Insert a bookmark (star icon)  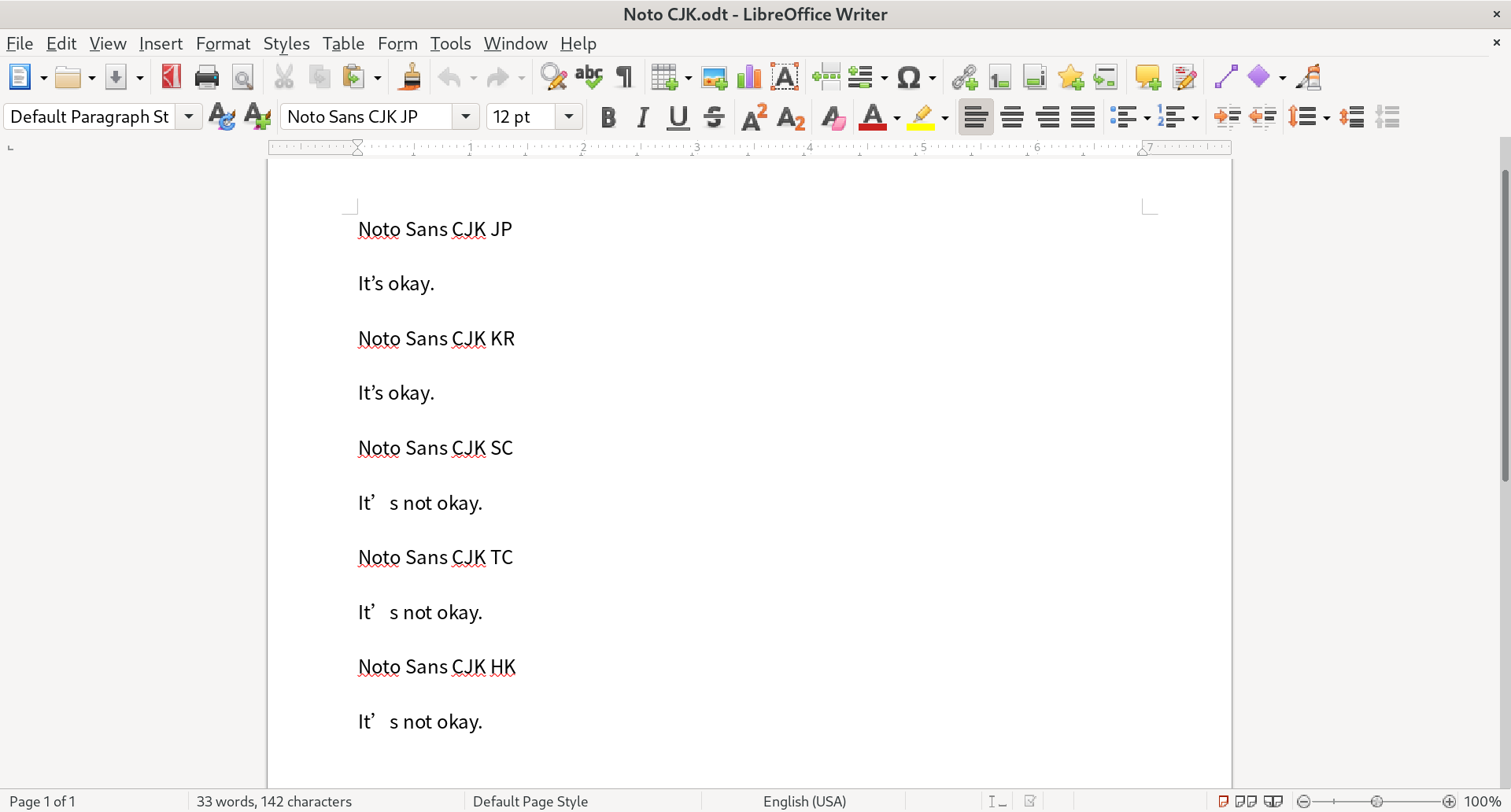pos(1070,77)
